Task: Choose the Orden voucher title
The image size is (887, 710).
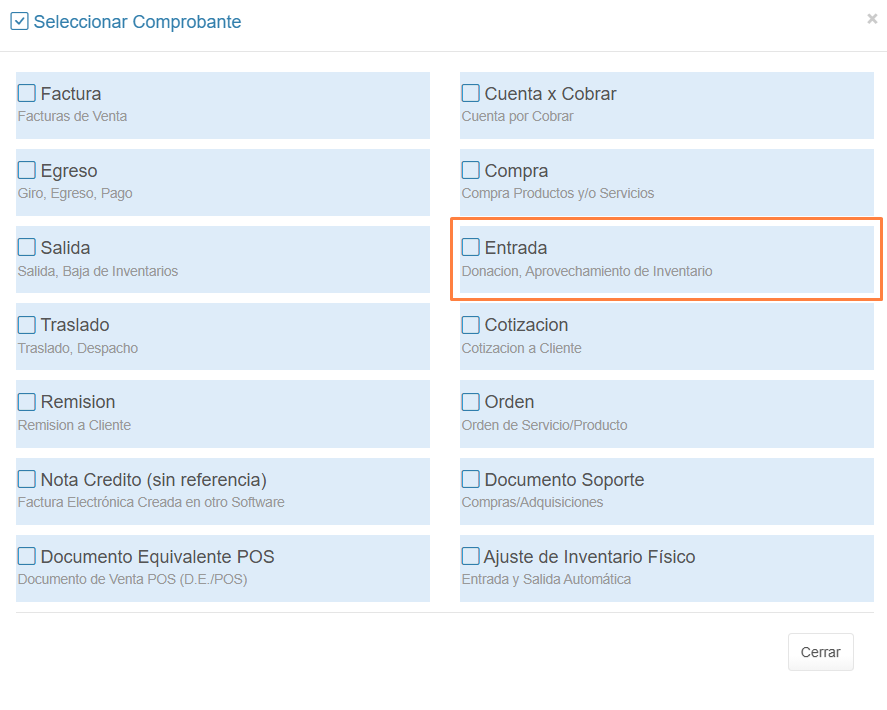Action: click(509, 402)
